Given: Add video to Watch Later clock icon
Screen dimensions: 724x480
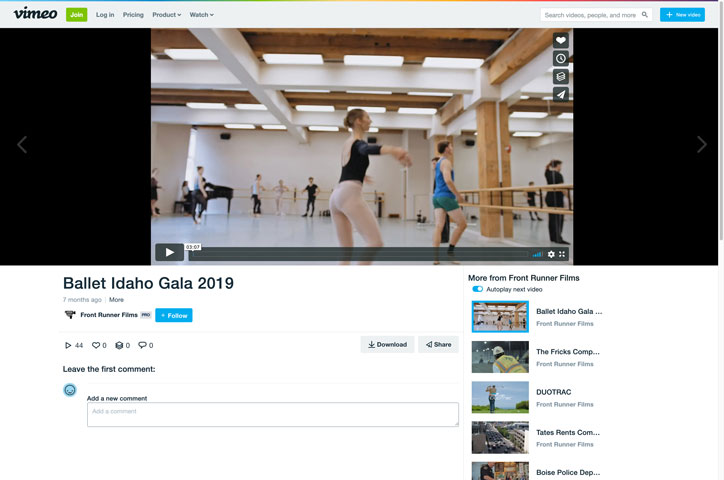Looking at the screenshot, I should coord(561,59).
